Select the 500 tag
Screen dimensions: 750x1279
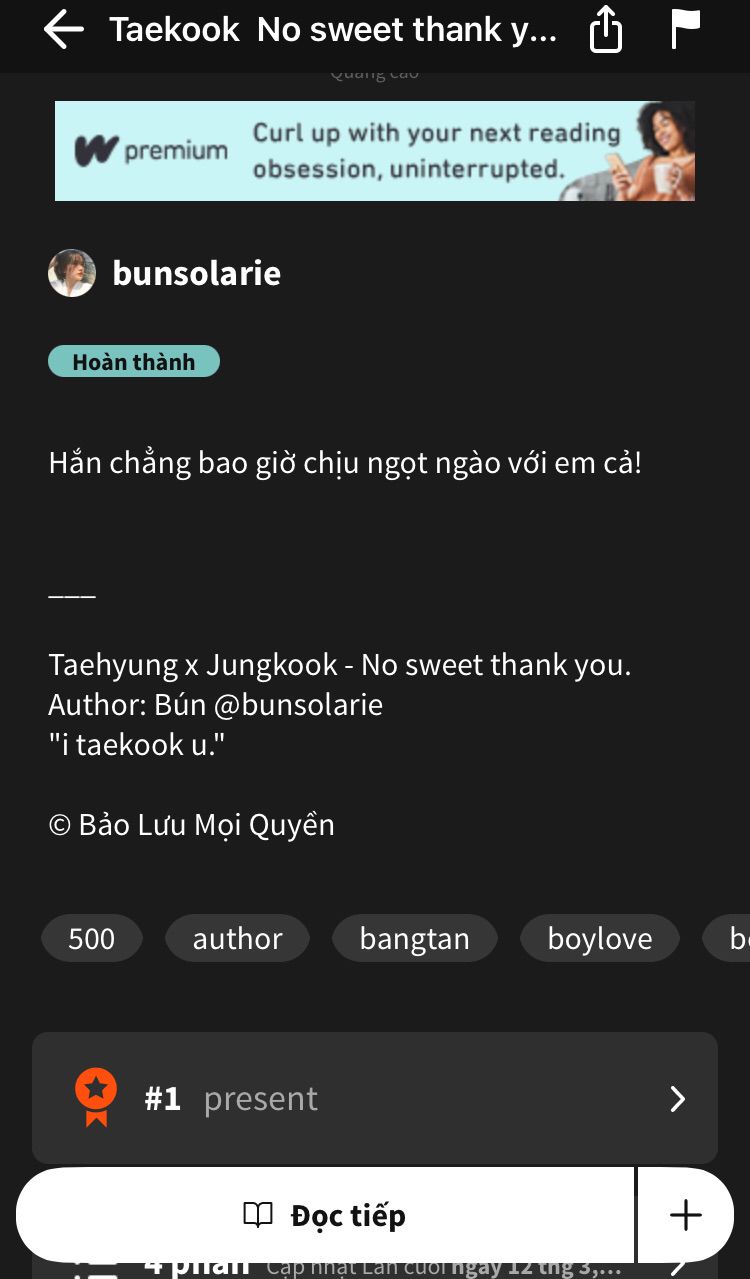[x=92, y=938]
